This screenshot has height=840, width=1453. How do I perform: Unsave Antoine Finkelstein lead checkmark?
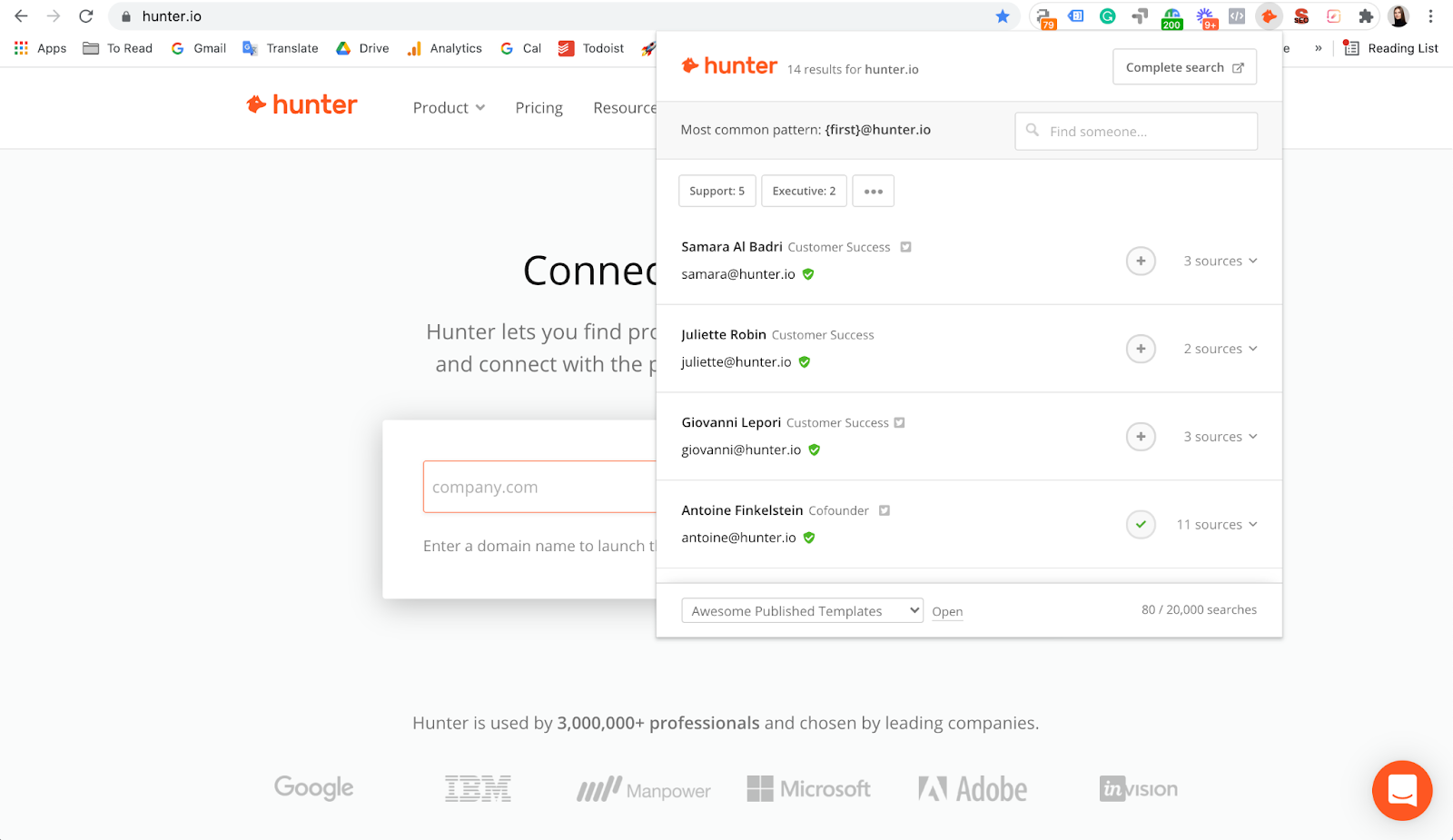pos(1141,525)
